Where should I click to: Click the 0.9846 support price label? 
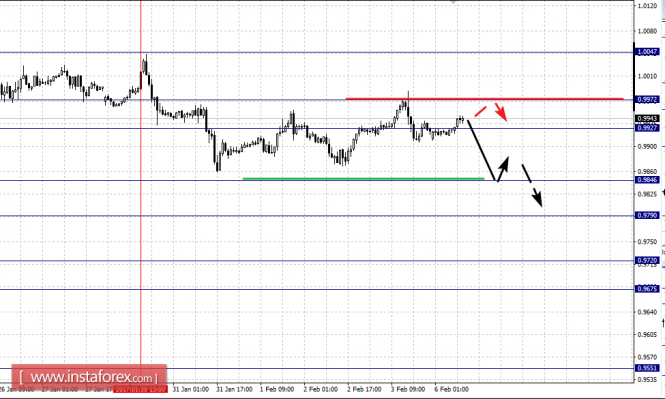647,180
